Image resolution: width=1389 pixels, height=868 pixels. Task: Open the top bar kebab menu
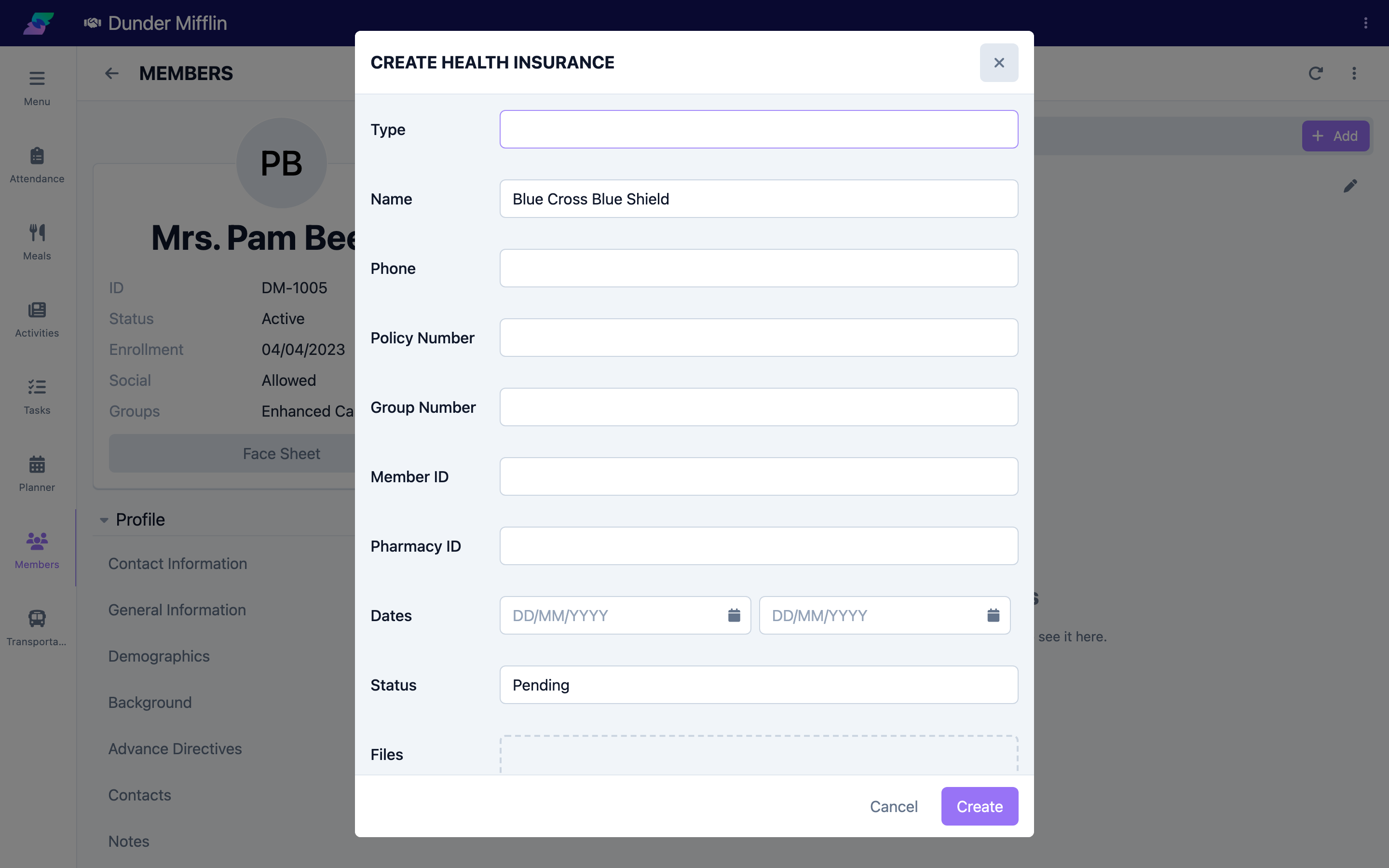[1365, 23]
